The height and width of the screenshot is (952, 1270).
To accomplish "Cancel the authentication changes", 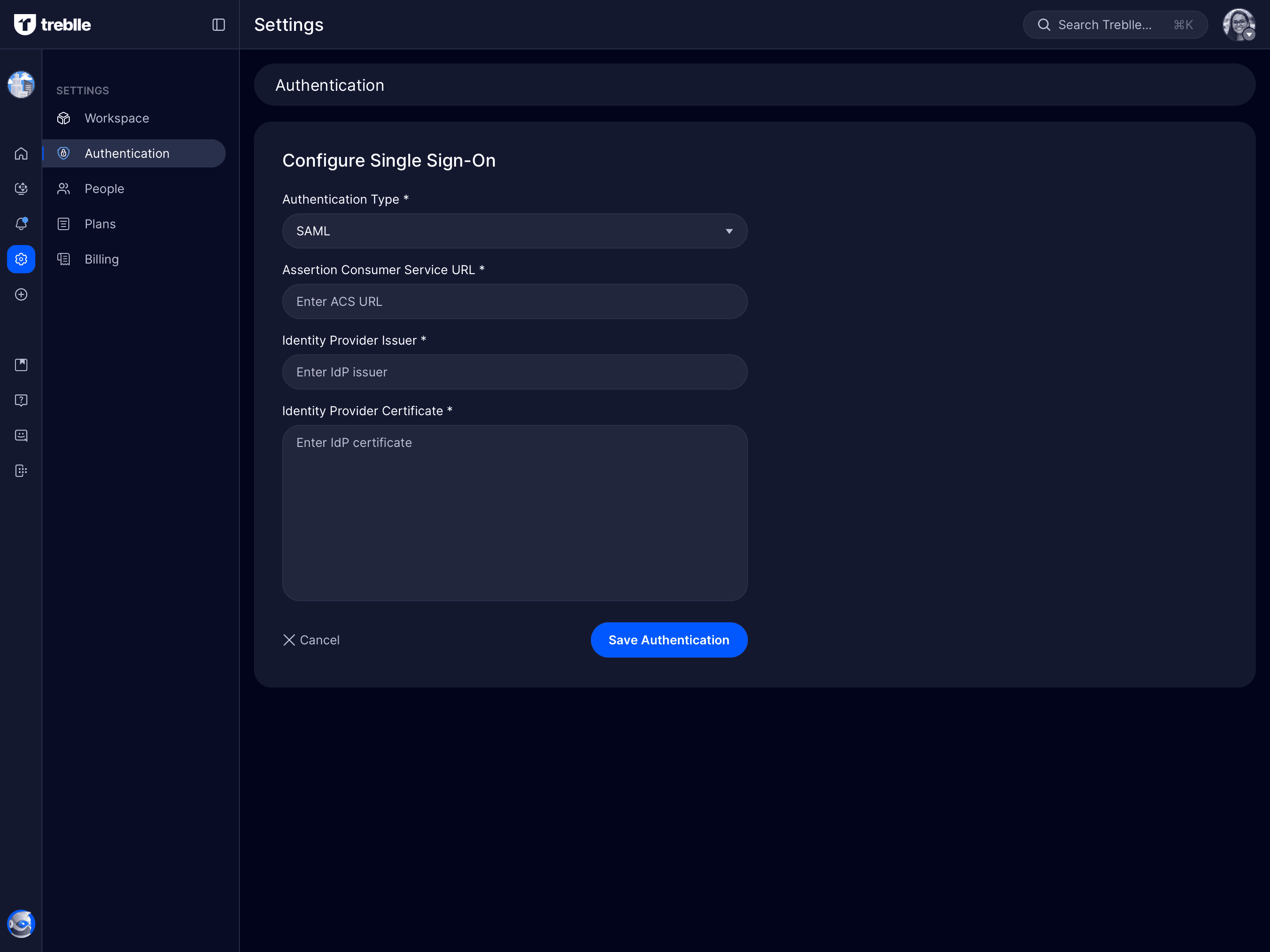I will coord(312,640).
